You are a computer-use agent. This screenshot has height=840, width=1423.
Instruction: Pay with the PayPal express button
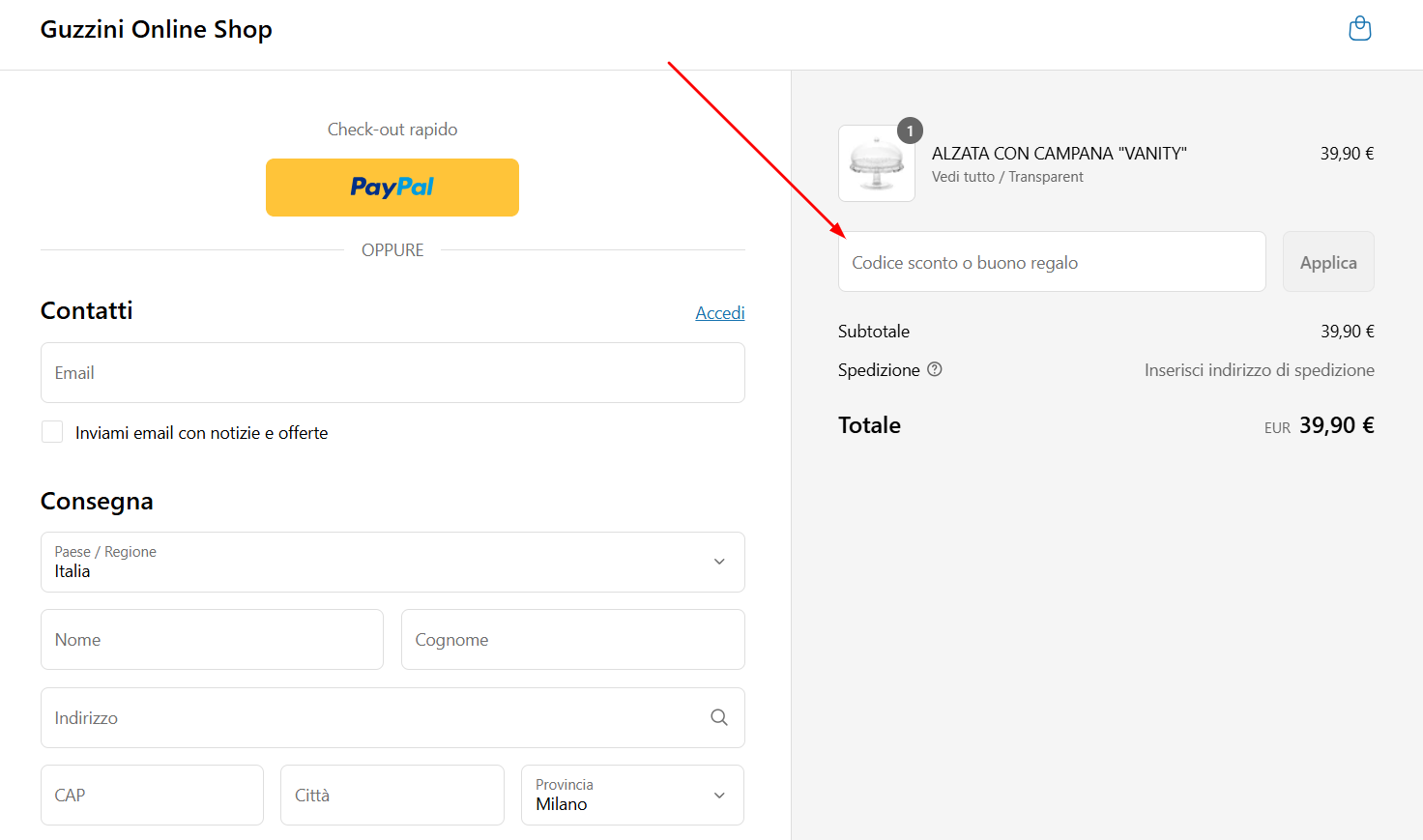392,188
